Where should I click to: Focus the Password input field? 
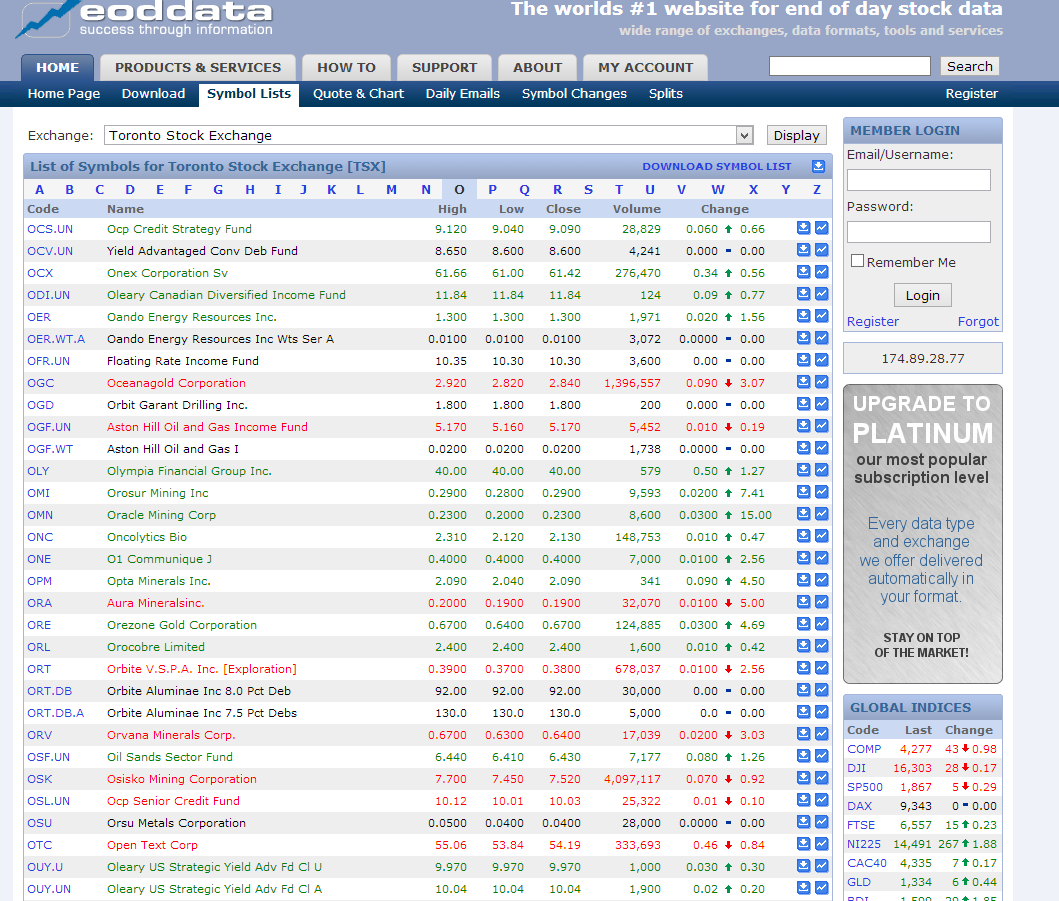(919, 232)
